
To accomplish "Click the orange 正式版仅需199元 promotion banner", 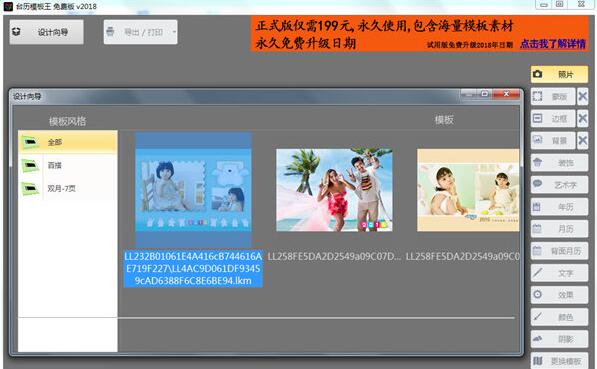I will click(420, 34).
